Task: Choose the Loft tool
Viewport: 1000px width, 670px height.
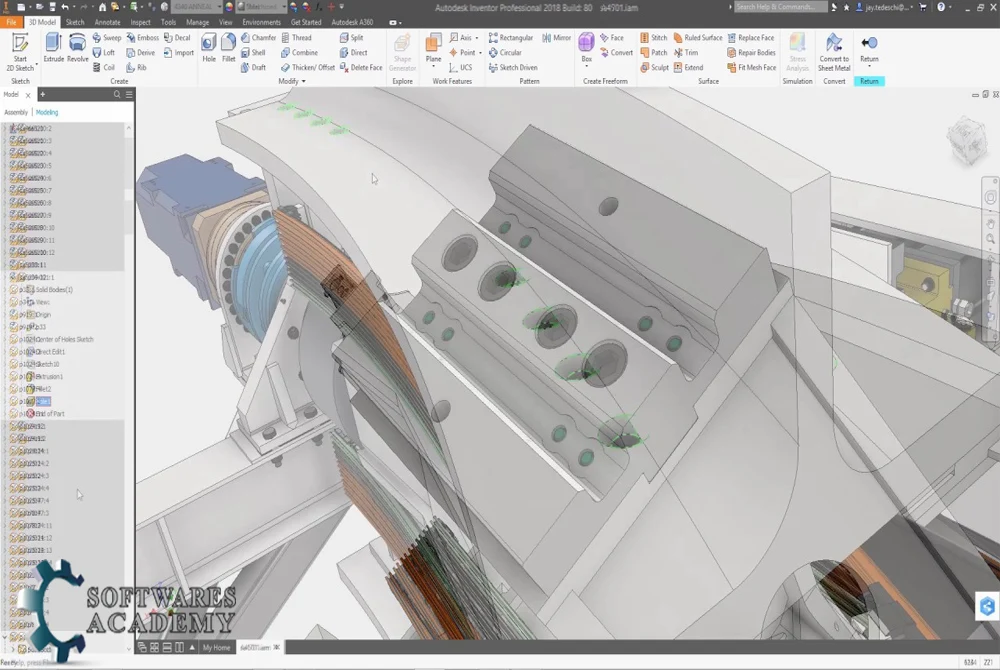Action: 104,53
